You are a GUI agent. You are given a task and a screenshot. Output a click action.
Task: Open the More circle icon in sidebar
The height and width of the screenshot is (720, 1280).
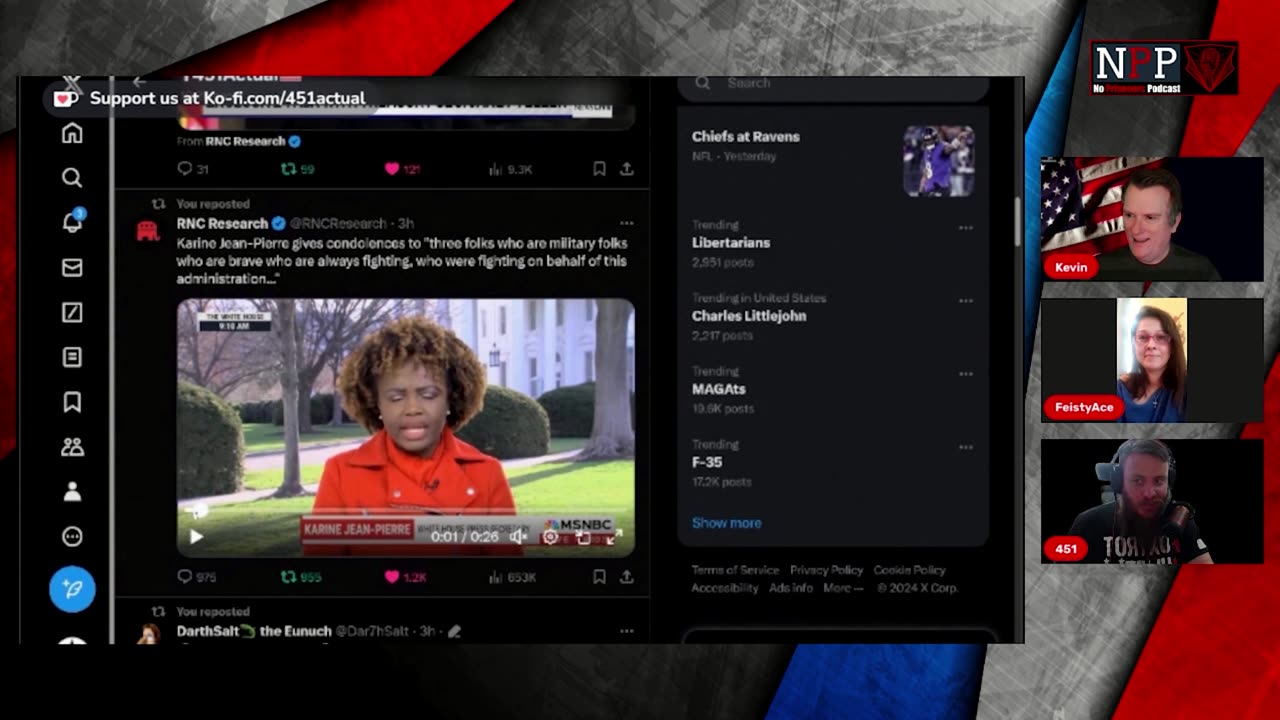(x=72, y=537)
